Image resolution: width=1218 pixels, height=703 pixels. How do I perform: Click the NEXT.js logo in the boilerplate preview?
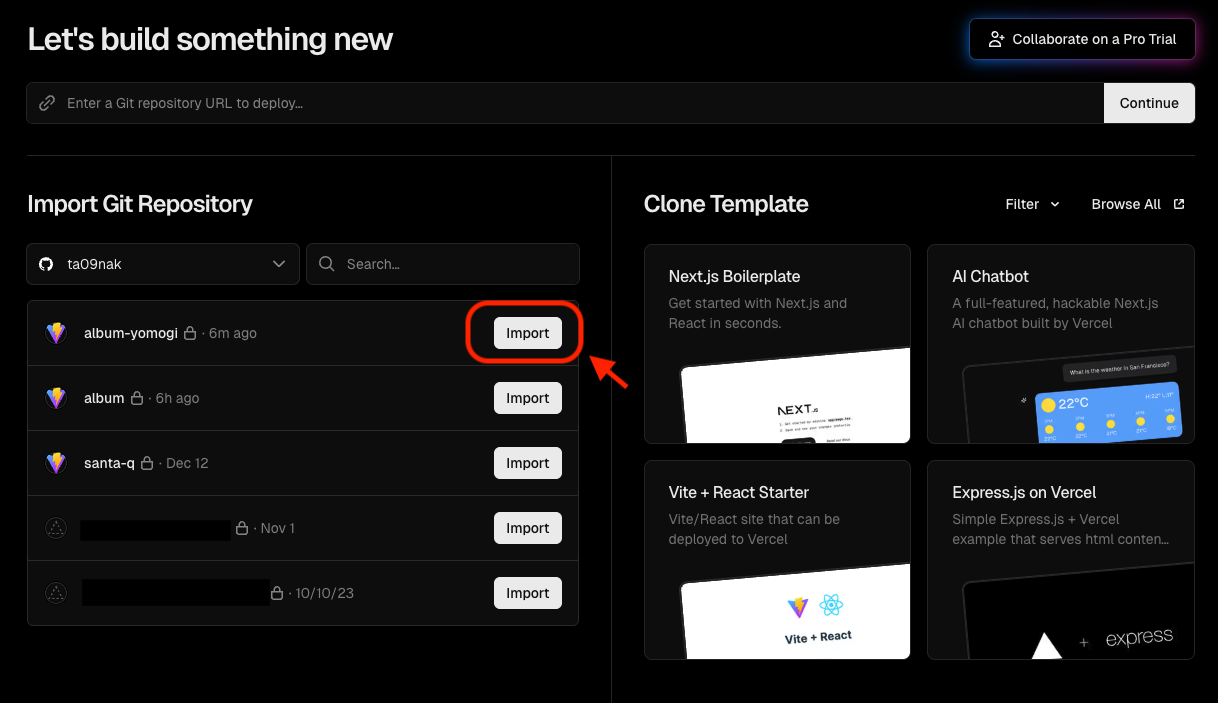click(x=797, y=410)
